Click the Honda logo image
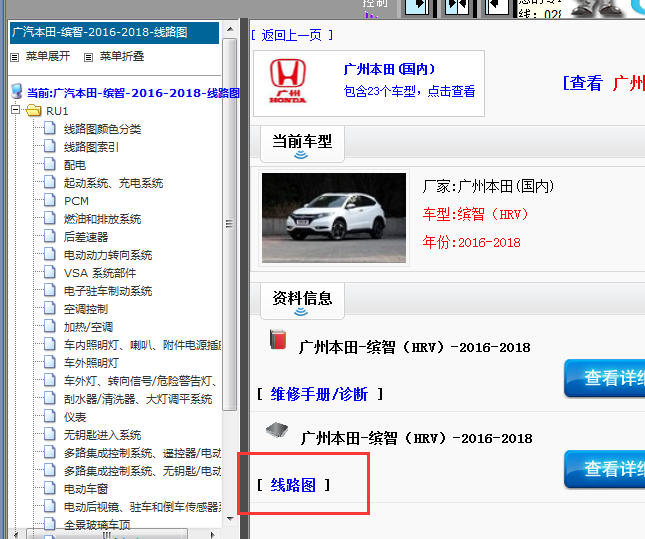This screenshot has width=645, height=539. pos(288,81)
